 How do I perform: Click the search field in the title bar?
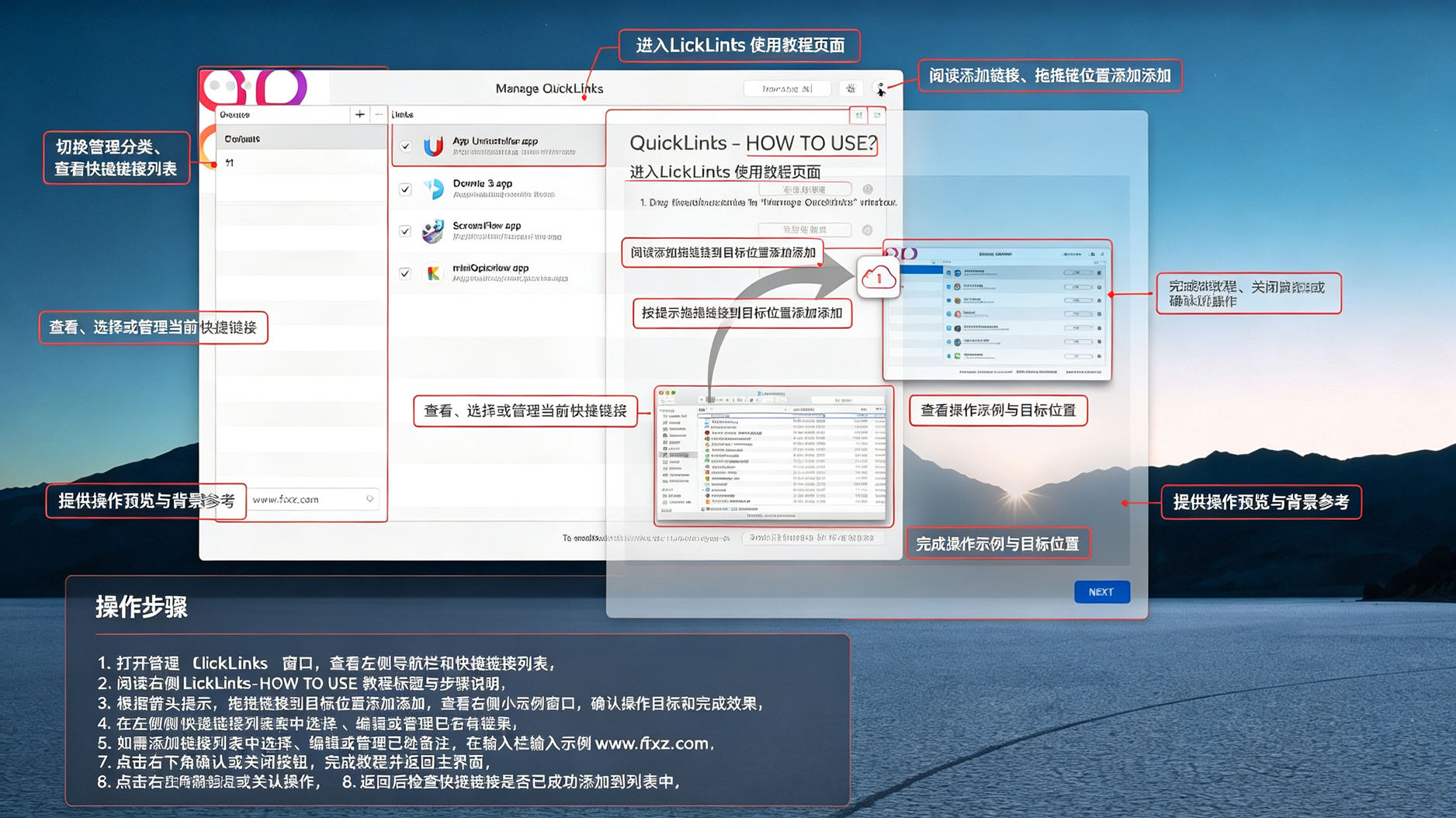(787, 88)
